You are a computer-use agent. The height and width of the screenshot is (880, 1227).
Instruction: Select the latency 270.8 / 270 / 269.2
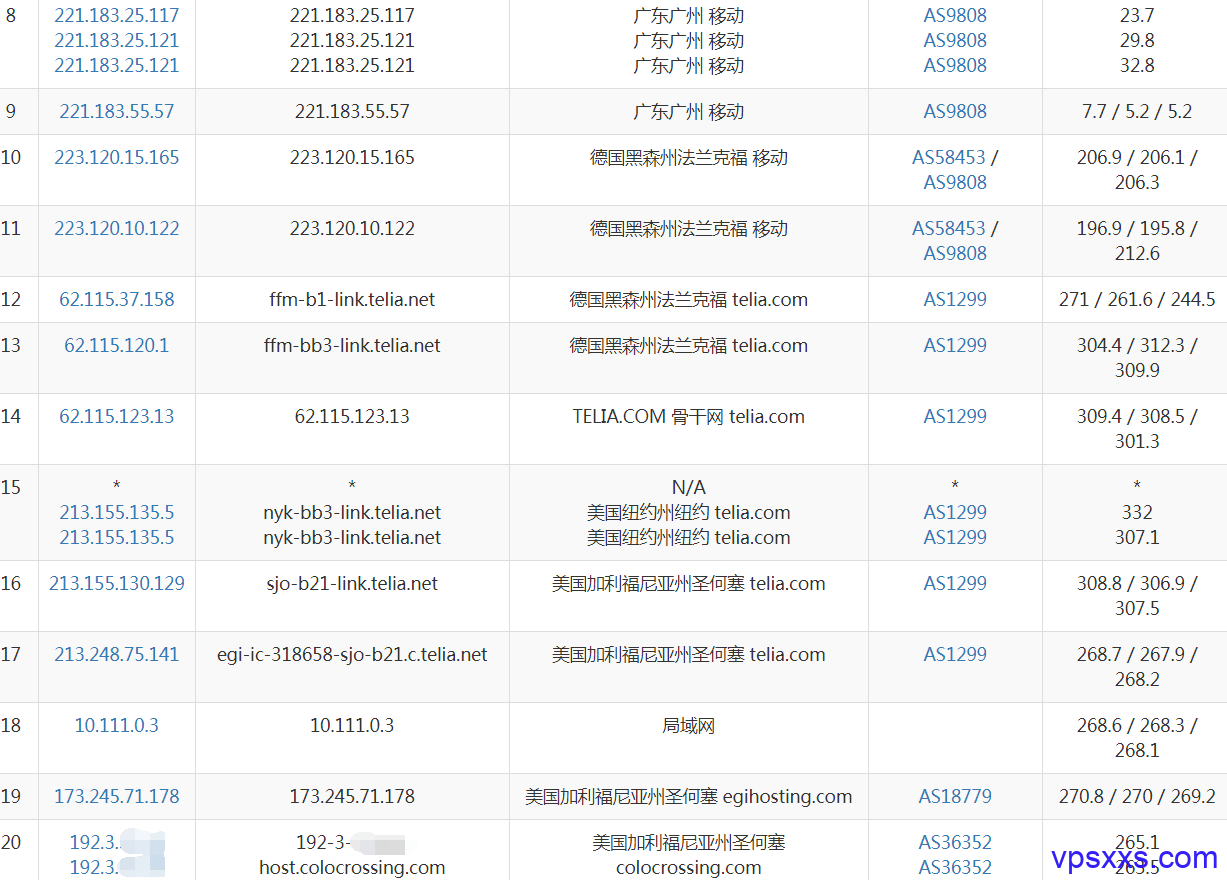(x=1137, y=796)
